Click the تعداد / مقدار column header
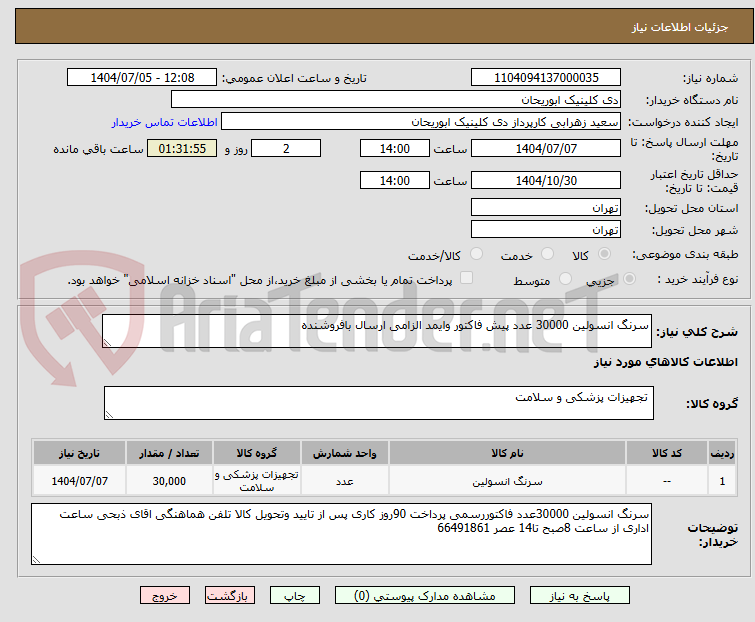Viewport: 755px width, 622px height. click(x=169, y=453)
